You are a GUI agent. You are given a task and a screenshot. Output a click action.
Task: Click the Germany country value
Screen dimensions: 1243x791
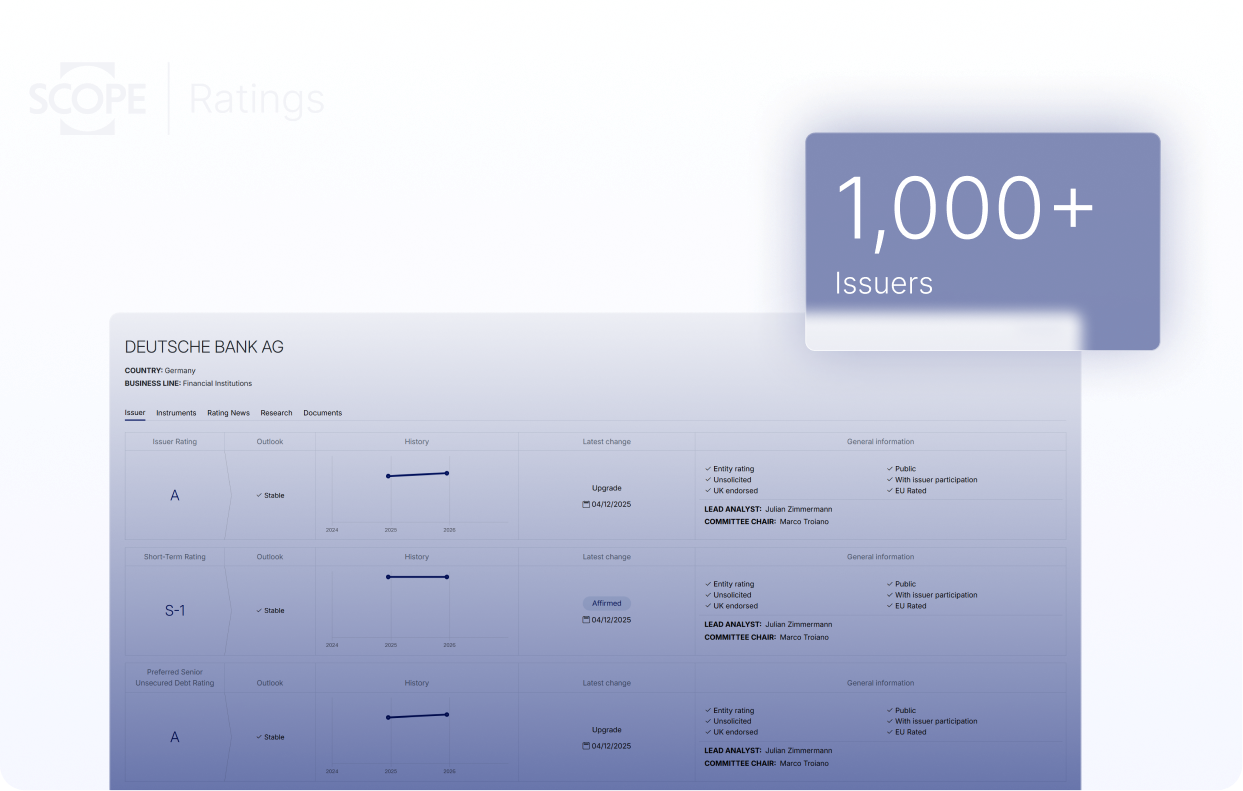pos(180,371)
